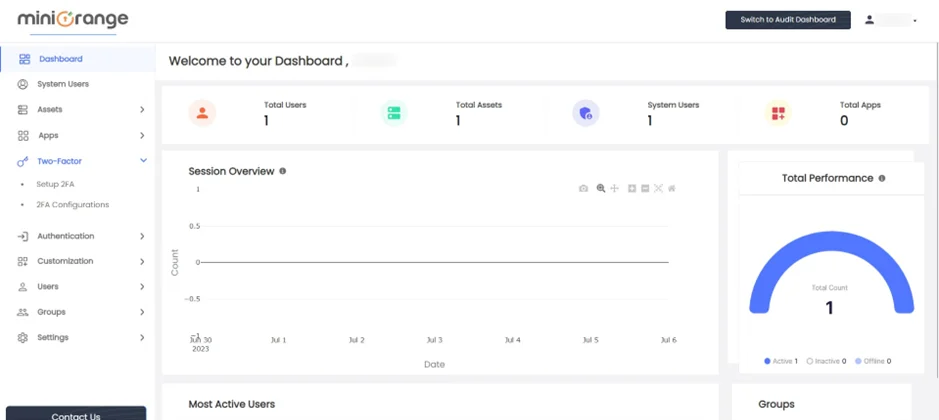Expand the Groups submenu chevron

point(142,312)
